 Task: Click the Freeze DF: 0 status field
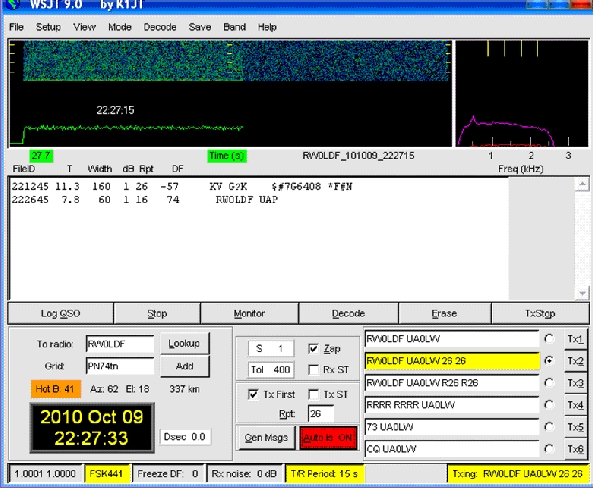[168, 473]
